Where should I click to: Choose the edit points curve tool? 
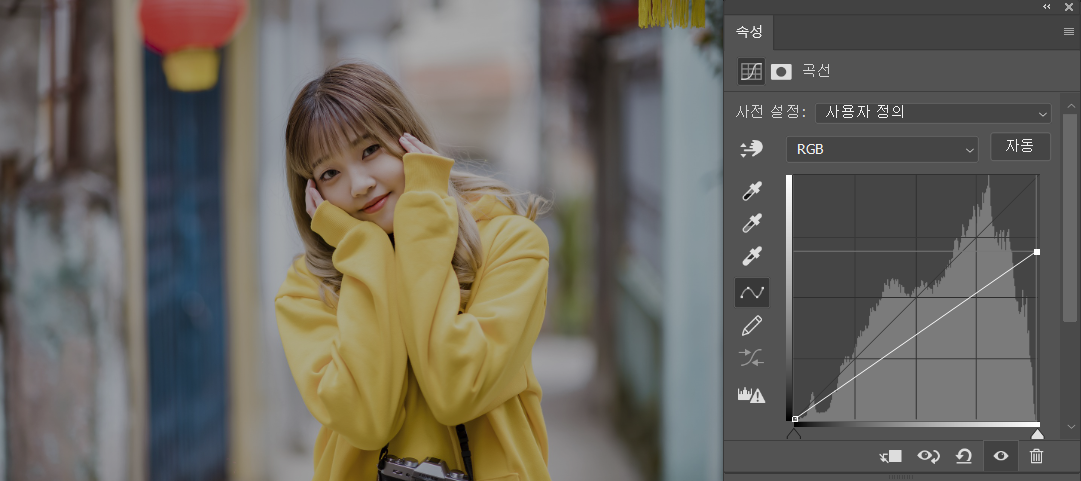[751, 292]
